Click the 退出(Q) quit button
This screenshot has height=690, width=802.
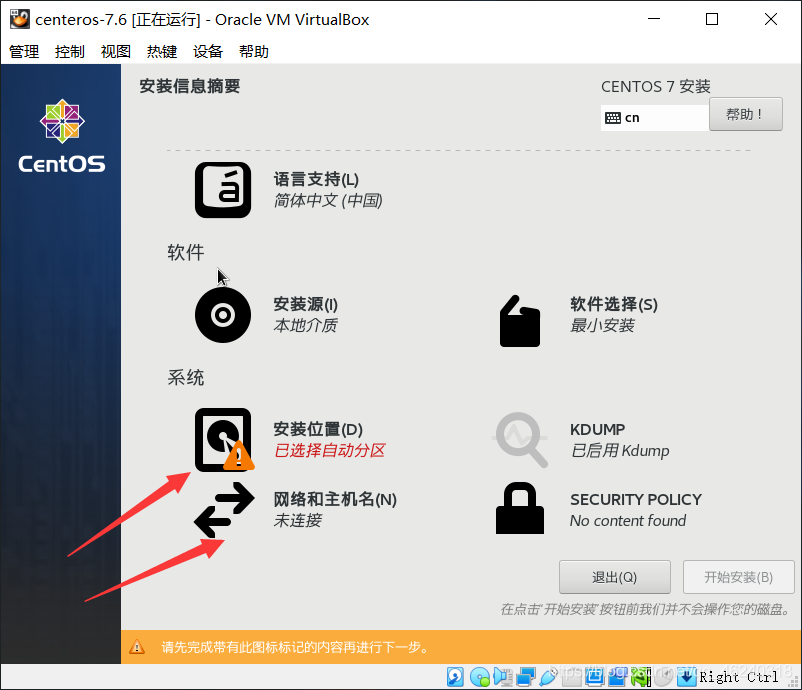click(614, 577)
